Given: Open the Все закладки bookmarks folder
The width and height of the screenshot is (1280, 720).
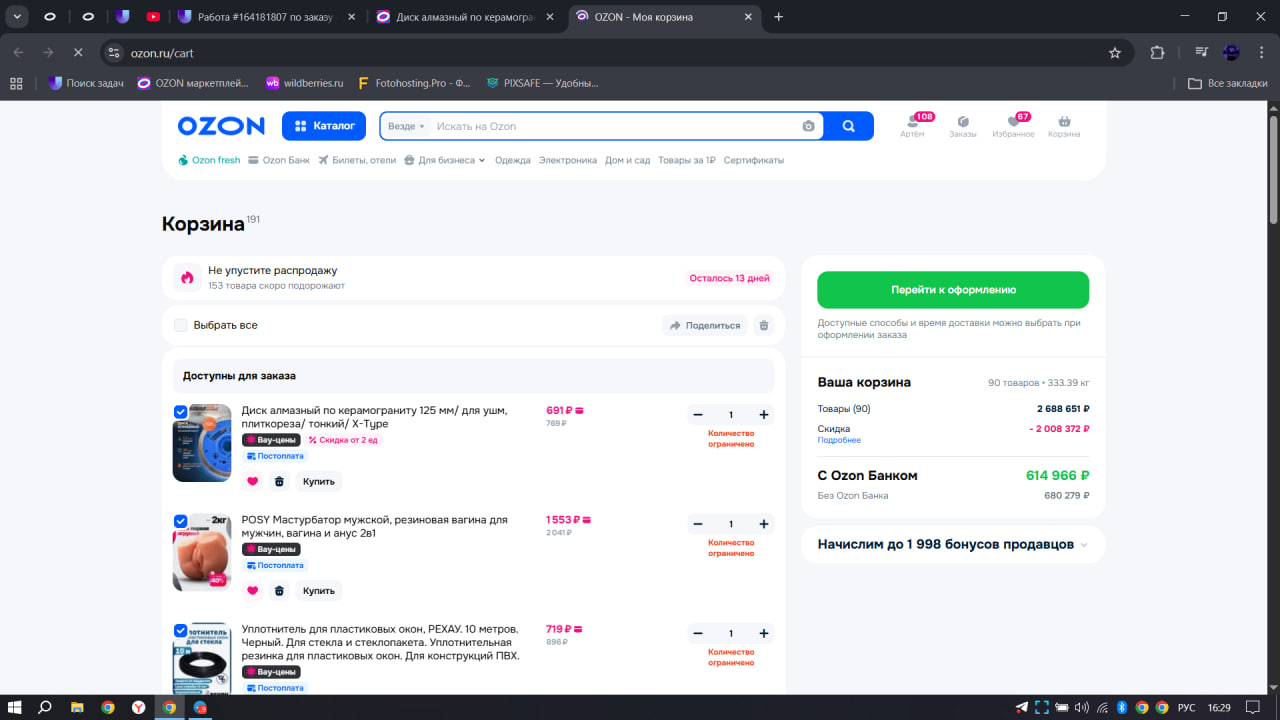Looking at the screenshot, I should point(1227,83).
